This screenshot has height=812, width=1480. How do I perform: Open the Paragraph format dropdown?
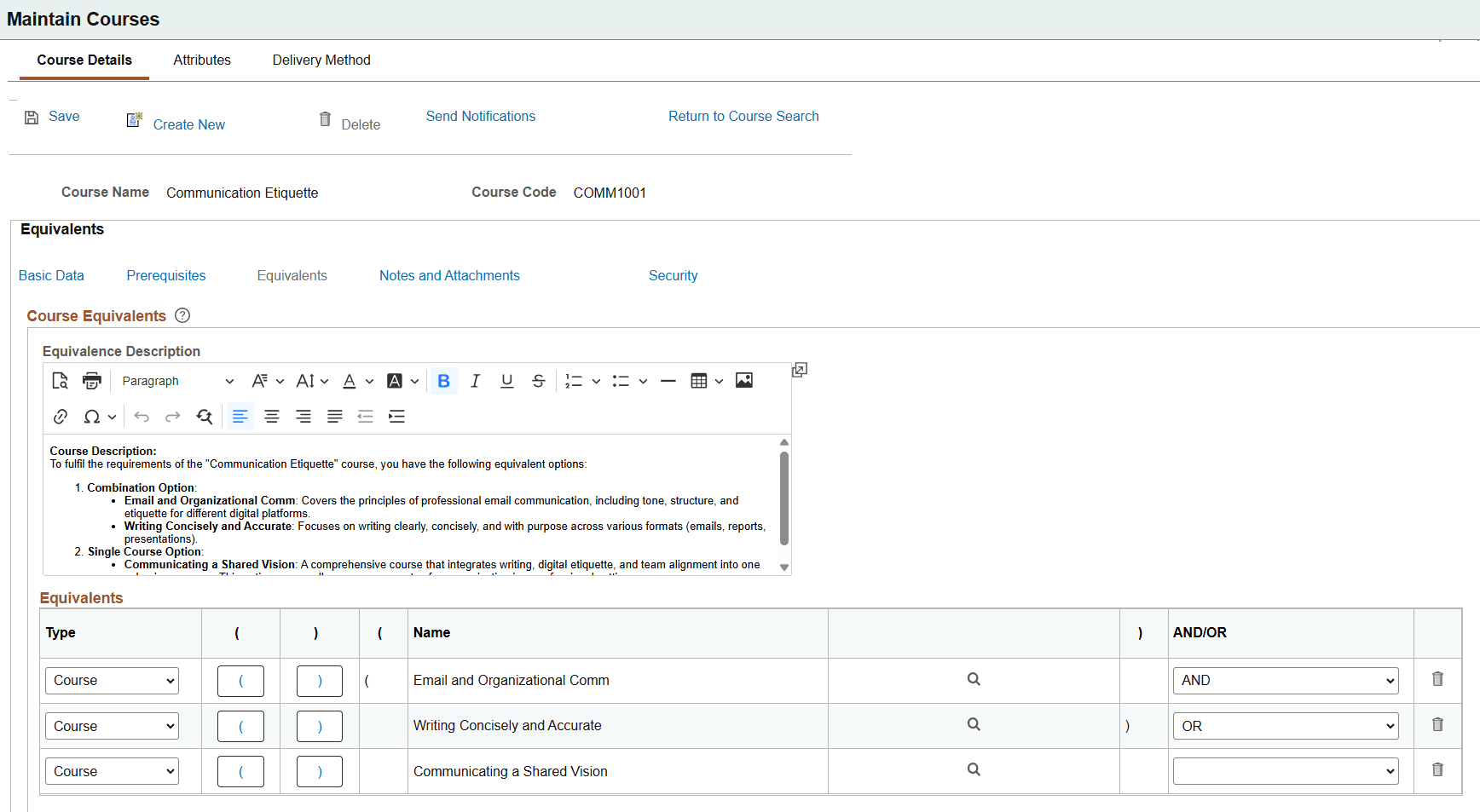pyautogui.click(x=176, y=381)
